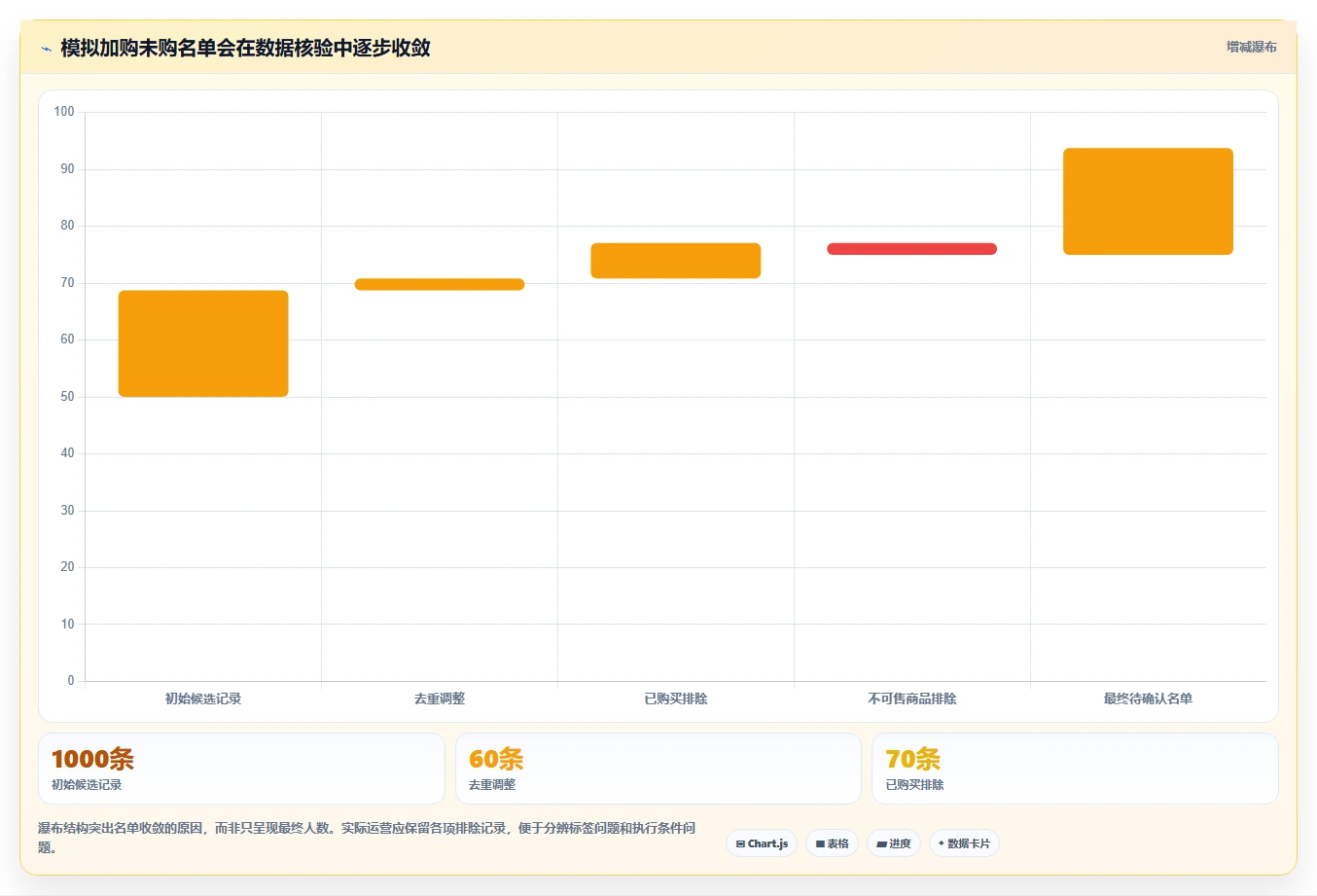Screen dimensions: 1317x896
Task: Click the lightning icon beside the chart title
Action: [46, 48]
